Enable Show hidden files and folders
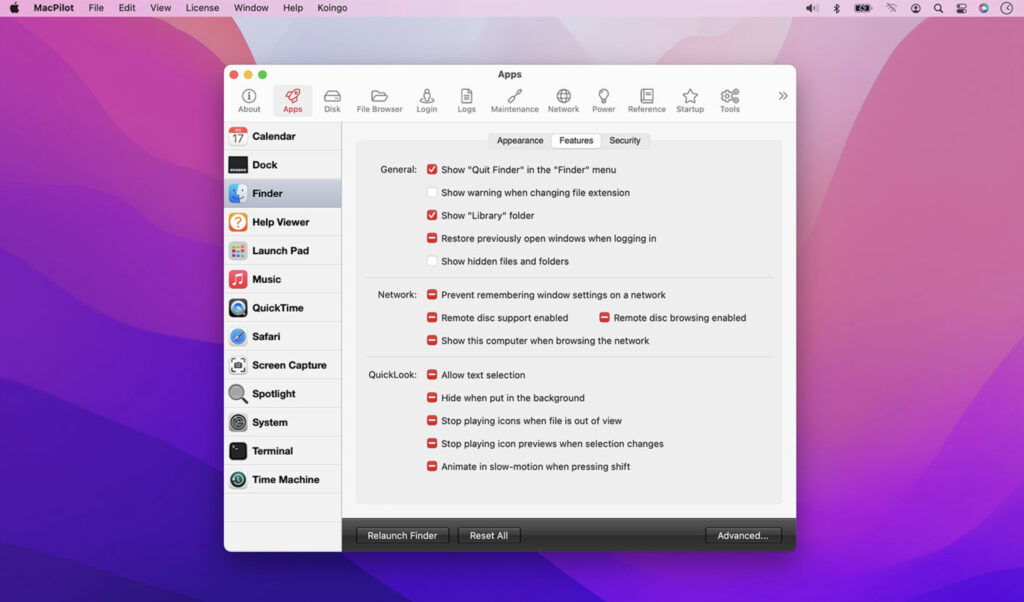Image resolution: width=1024 pixels, height=602 pixels. pos(432,261)
